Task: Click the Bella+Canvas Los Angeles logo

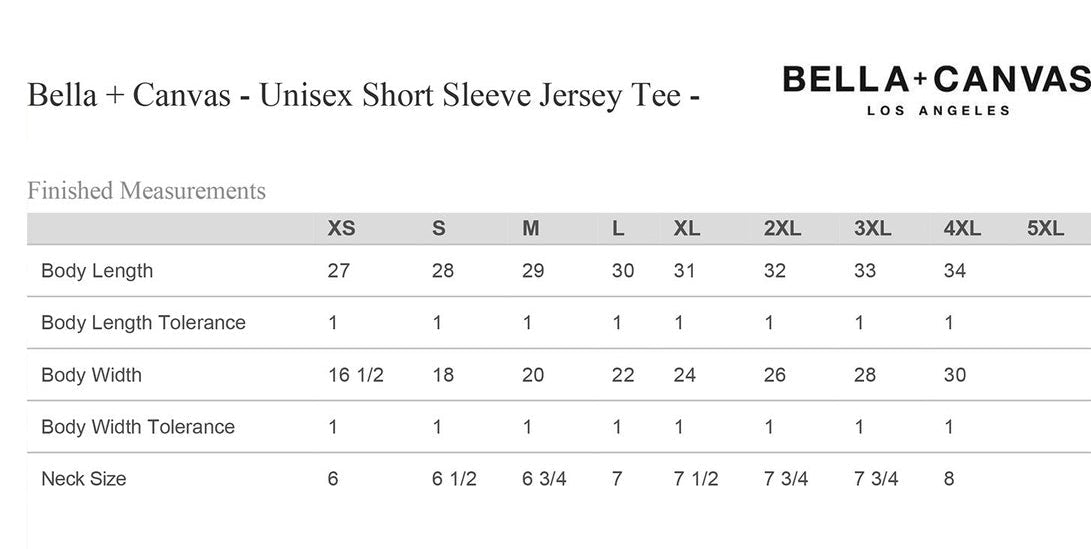Action: 936,88
